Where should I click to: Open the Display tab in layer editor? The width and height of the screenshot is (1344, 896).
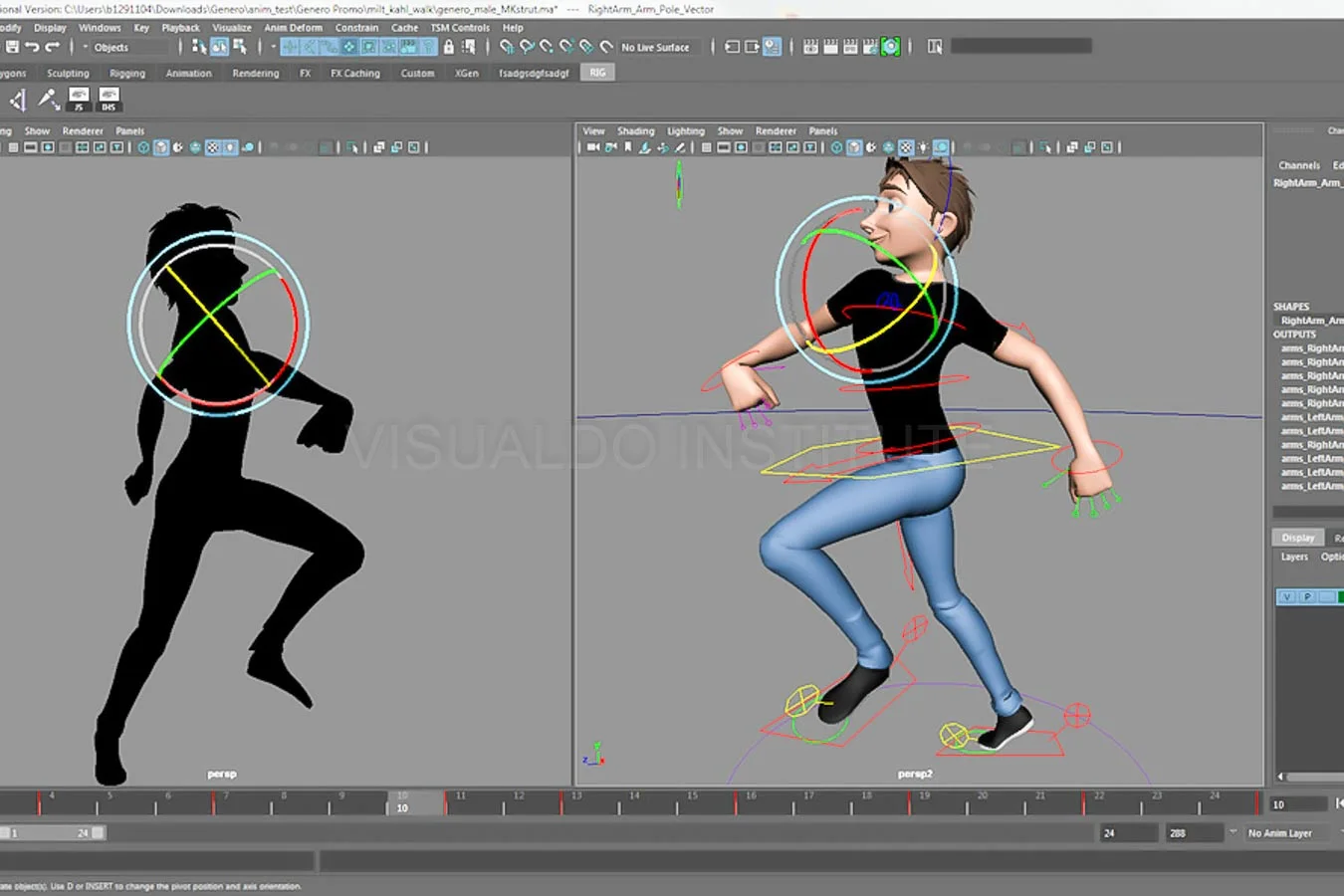[1297, 538]
